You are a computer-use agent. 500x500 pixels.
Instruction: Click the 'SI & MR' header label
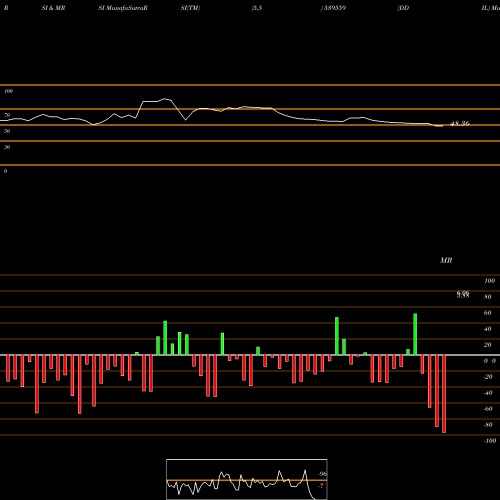pyautogui.click(x=53, y=8)
